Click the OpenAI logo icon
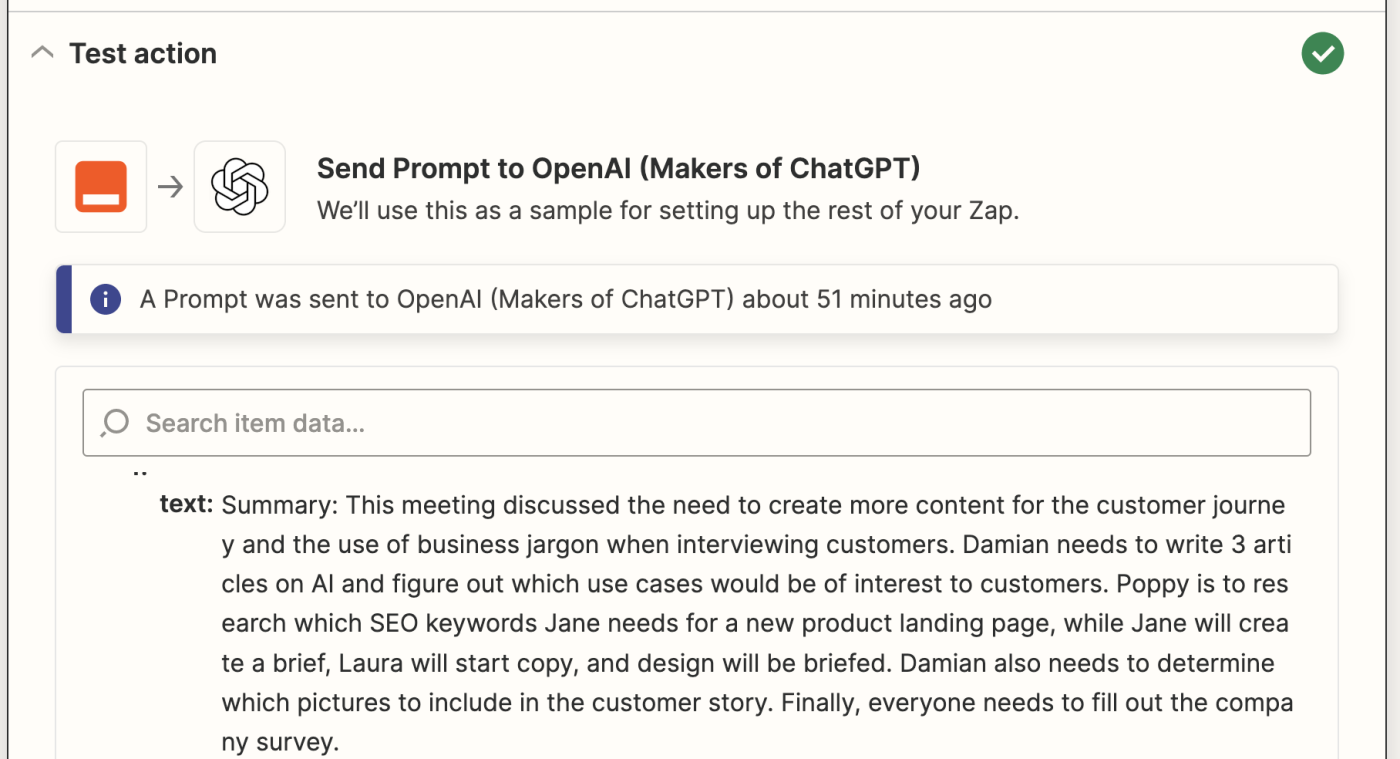This screenshot has height=759, width=1400. click(x=240, y=187)
